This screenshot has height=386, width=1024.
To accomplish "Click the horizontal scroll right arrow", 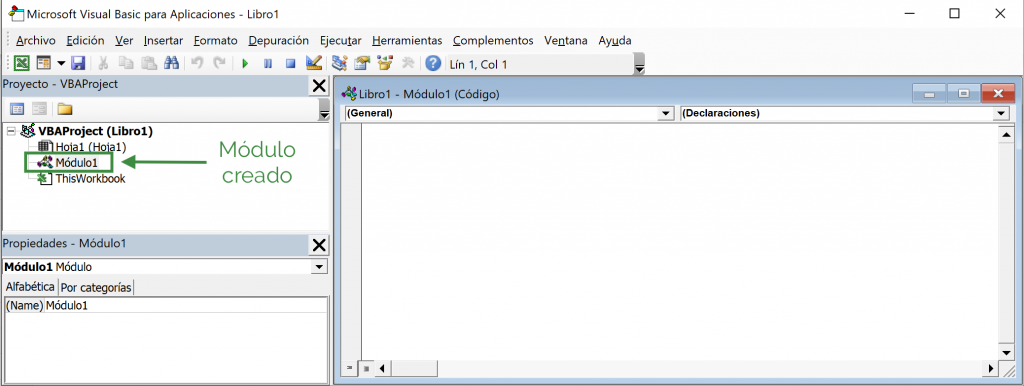I will 991,369.
